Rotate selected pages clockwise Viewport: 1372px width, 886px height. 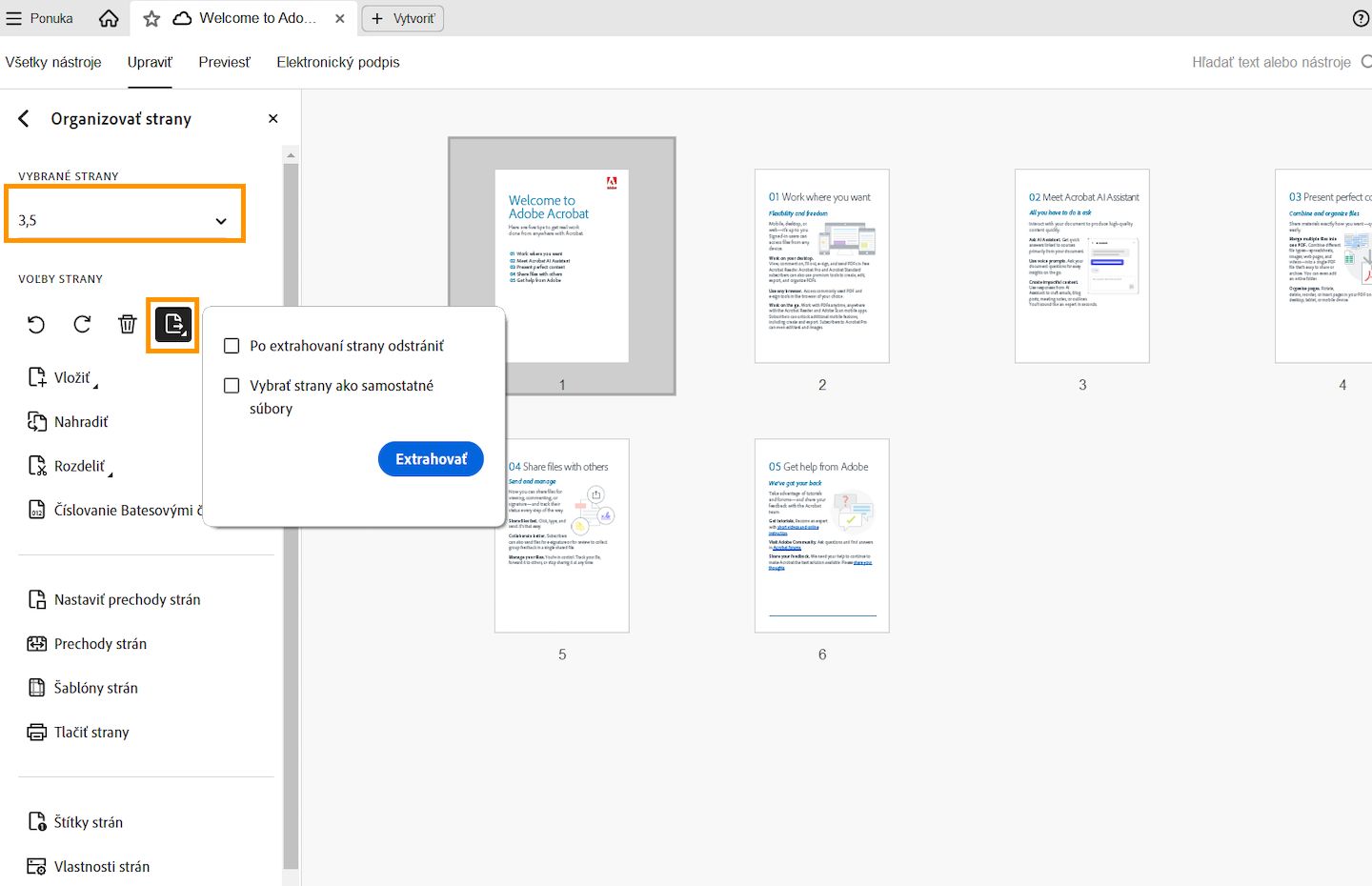point(82,324)
